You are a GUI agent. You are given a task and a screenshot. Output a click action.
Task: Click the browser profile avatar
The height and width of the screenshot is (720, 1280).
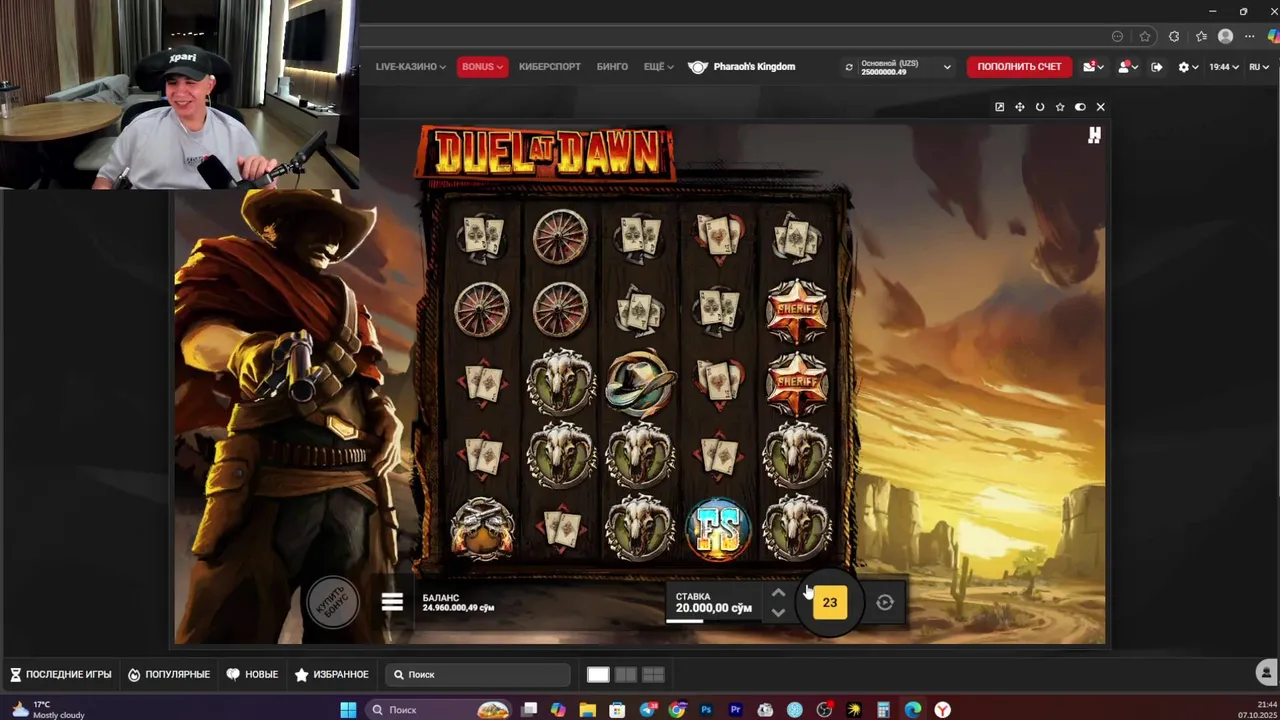[1226, 36]
